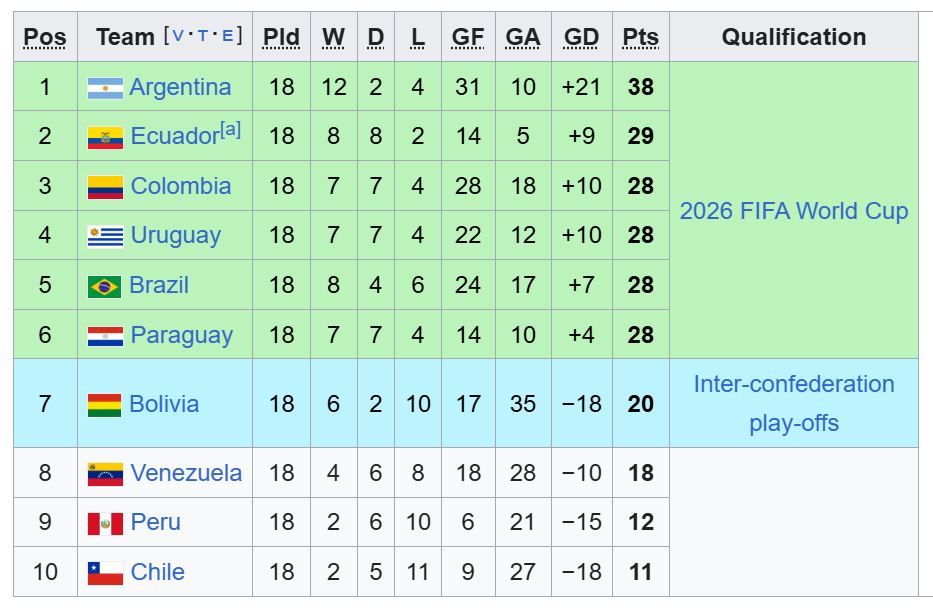
Task: Click the E edit template link
Action: [228, 36]
